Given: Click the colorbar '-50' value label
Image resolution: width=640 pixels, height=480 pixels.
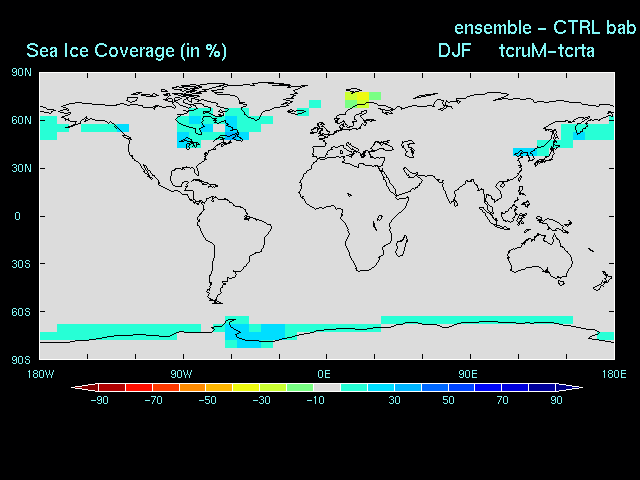Looking at the screenshot, I should (x=207, y=400).
